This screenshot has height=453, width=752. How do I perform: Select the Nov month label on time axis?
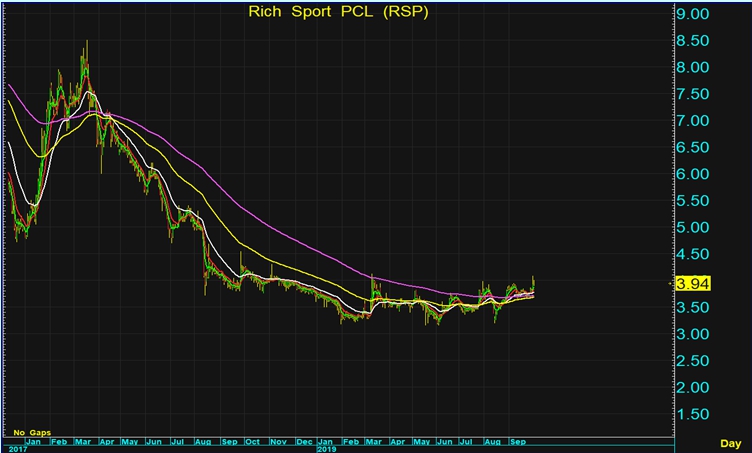click(278, 442)
